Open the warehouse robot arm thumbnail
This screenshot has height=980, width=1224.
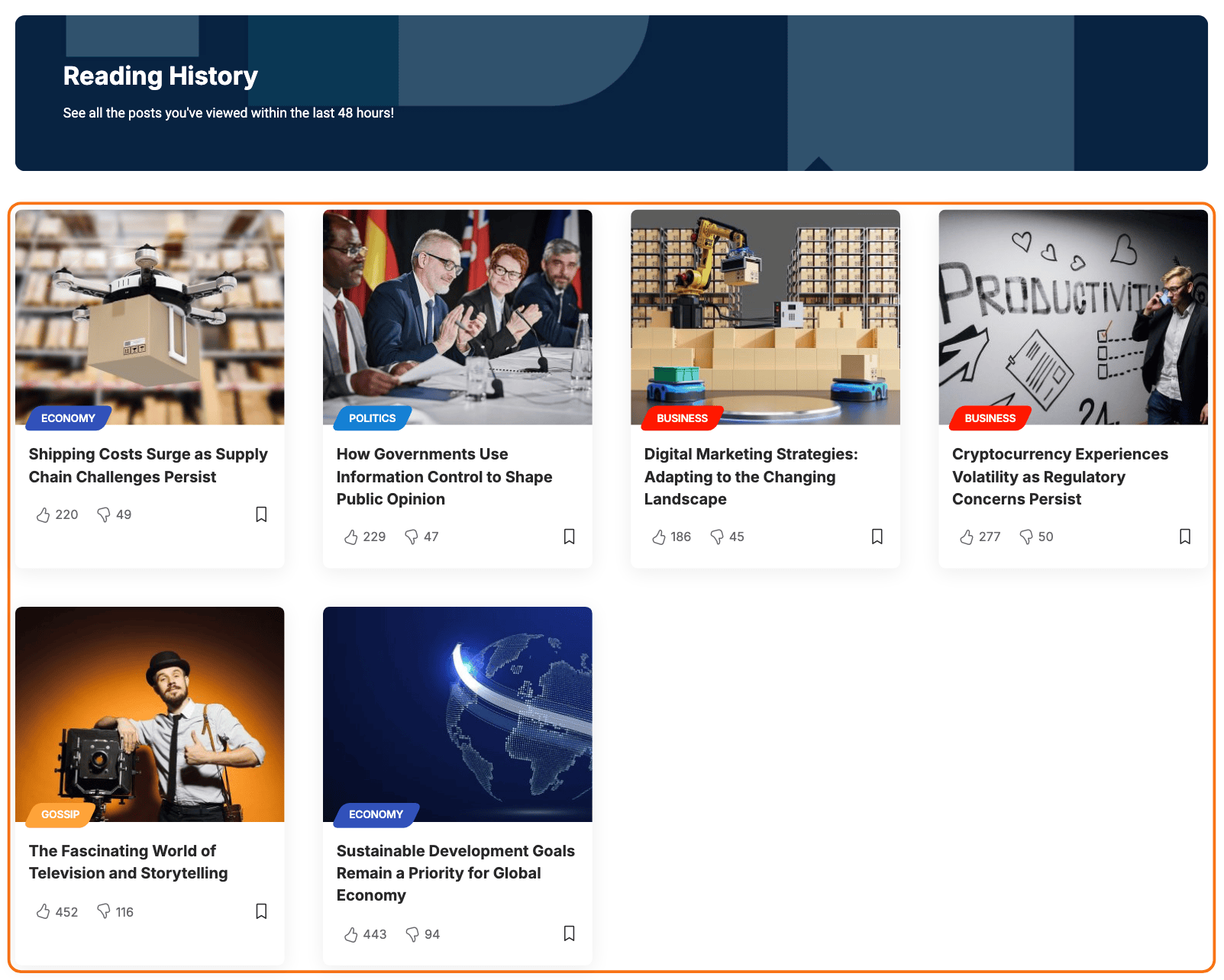(x=765, y=317)
